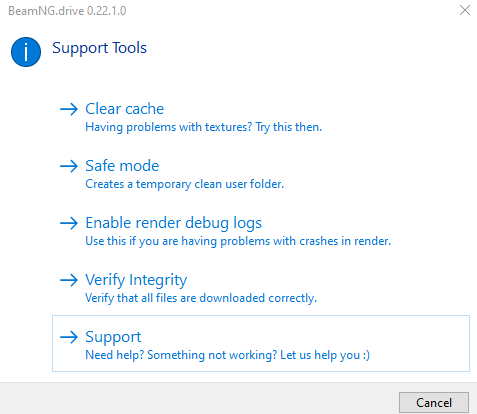This screenshot has width=477, height=414.
Task: Click the Support Tools heading
Action: (x=99, y=48)
